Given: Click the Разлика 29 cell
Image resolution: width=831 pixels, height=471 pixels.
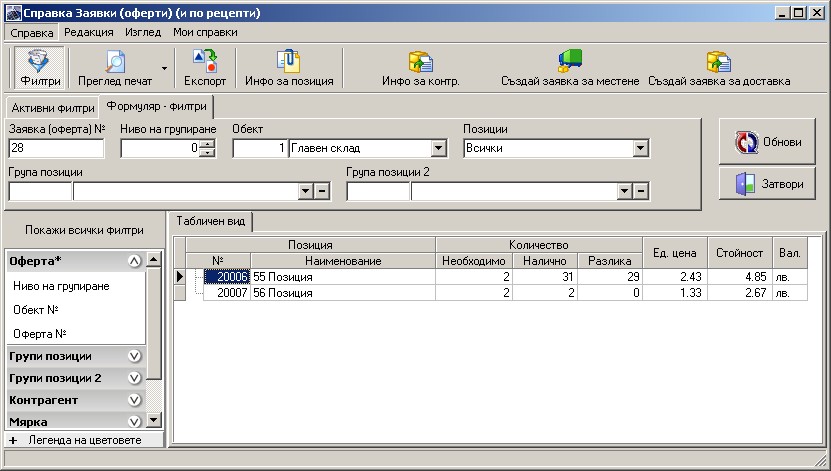Looking at the screenshot, I should pos(610,277).
